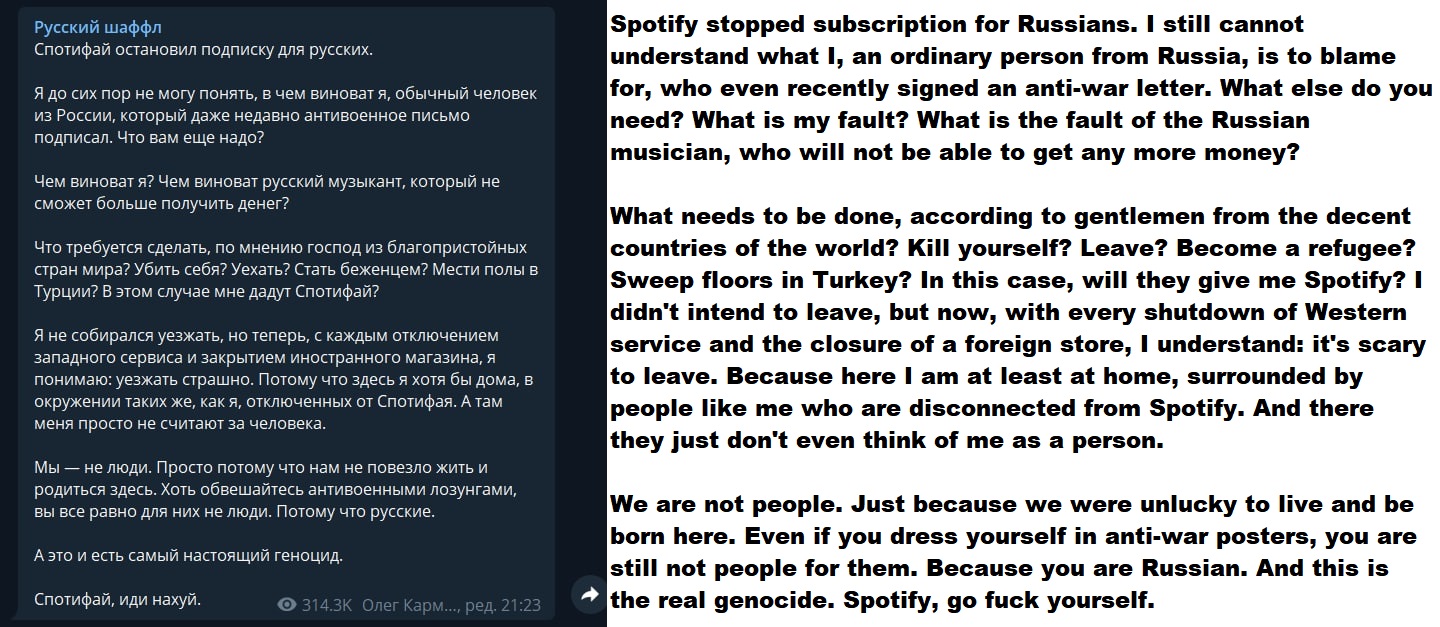Click the last Russian line Спотифай, иди…
Screen dimensions: 1440x627
118,600
